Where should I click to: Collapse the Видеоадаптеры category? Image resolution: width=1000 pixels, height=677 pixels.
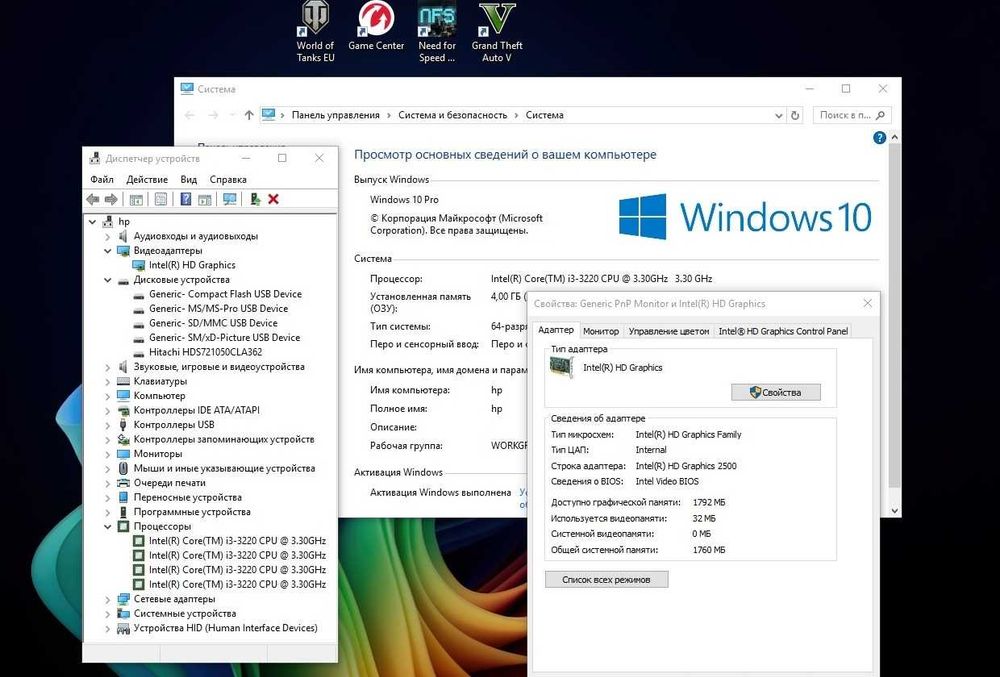click(x=108, y=251)
